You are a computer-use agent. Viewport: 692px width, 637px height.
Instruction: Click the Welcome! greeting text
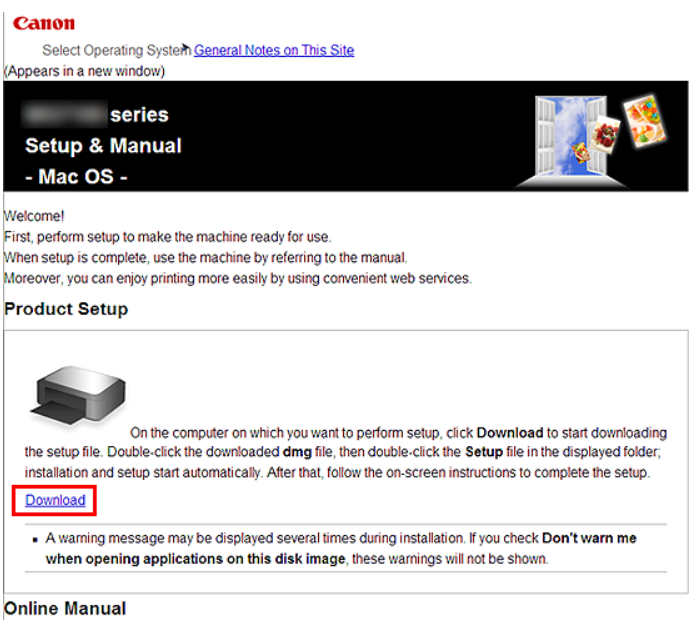pos(34,216)
